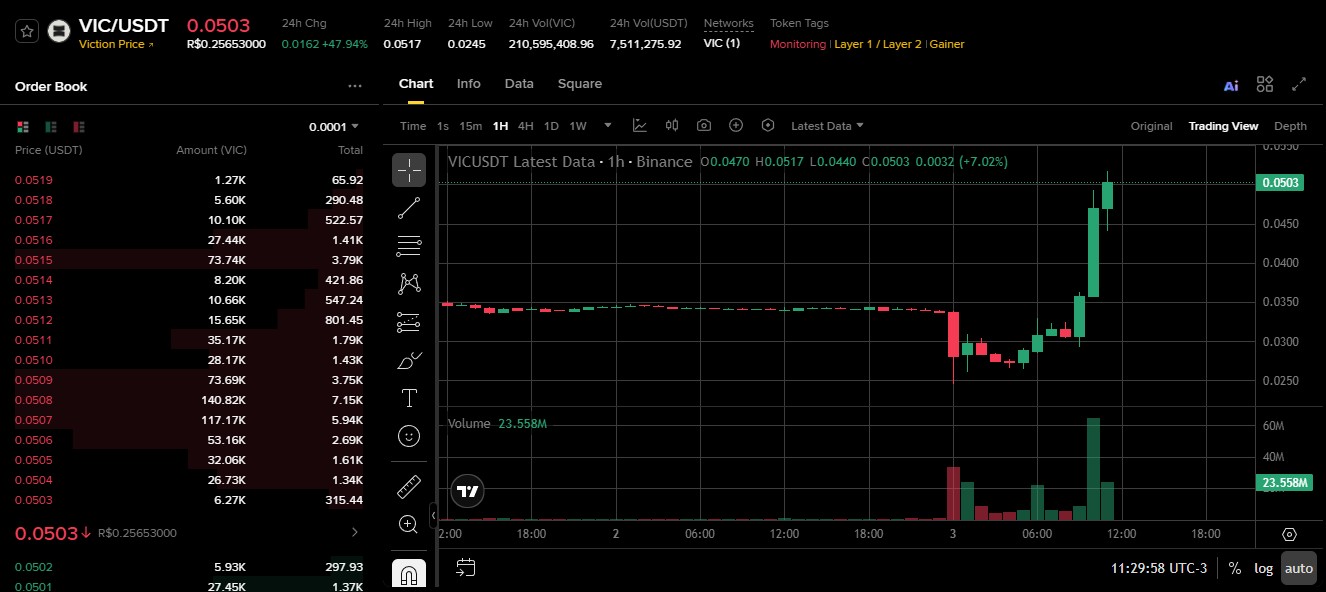
Task: Switch to the Square tab
Action: point(580,84)
